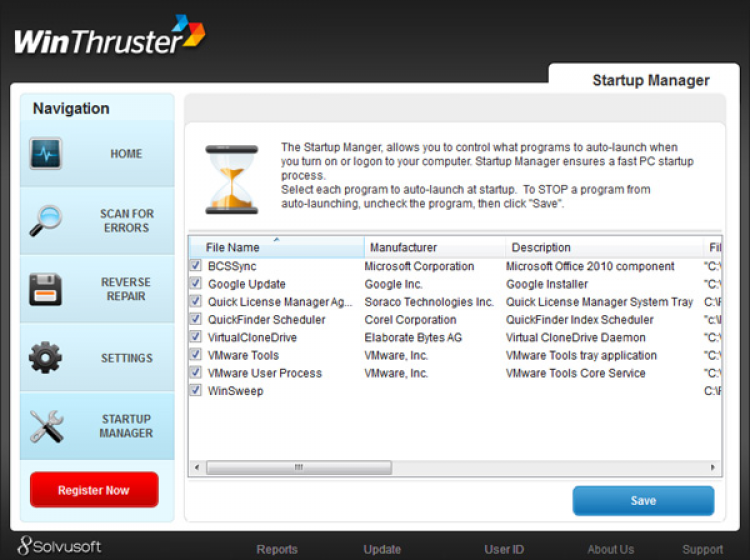Open the Support footer link
Viewport: 750px width, 560px height.
click(703, 549)
